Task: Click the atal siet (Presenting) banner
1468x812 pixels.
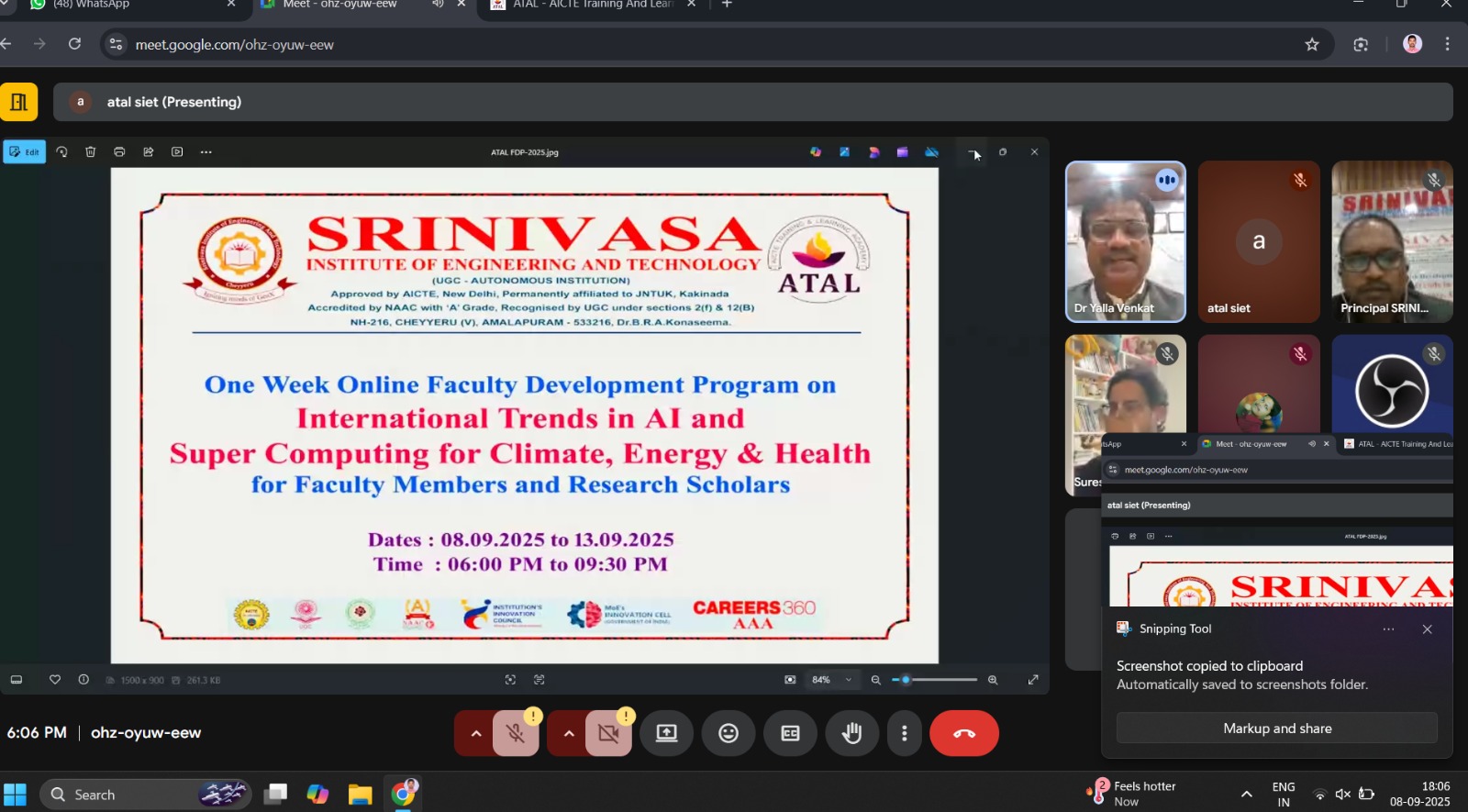Action: pos(752,102)
